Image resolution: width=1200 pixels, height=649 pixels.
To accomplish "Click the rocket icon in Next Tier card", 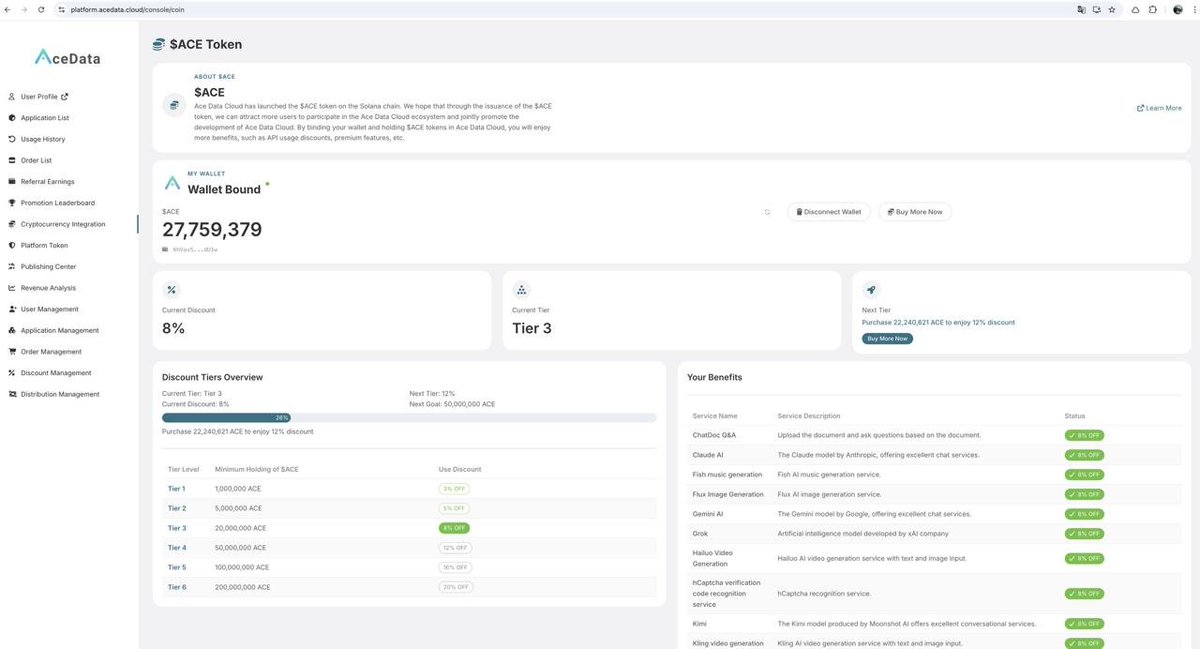I will click(871, 290).
